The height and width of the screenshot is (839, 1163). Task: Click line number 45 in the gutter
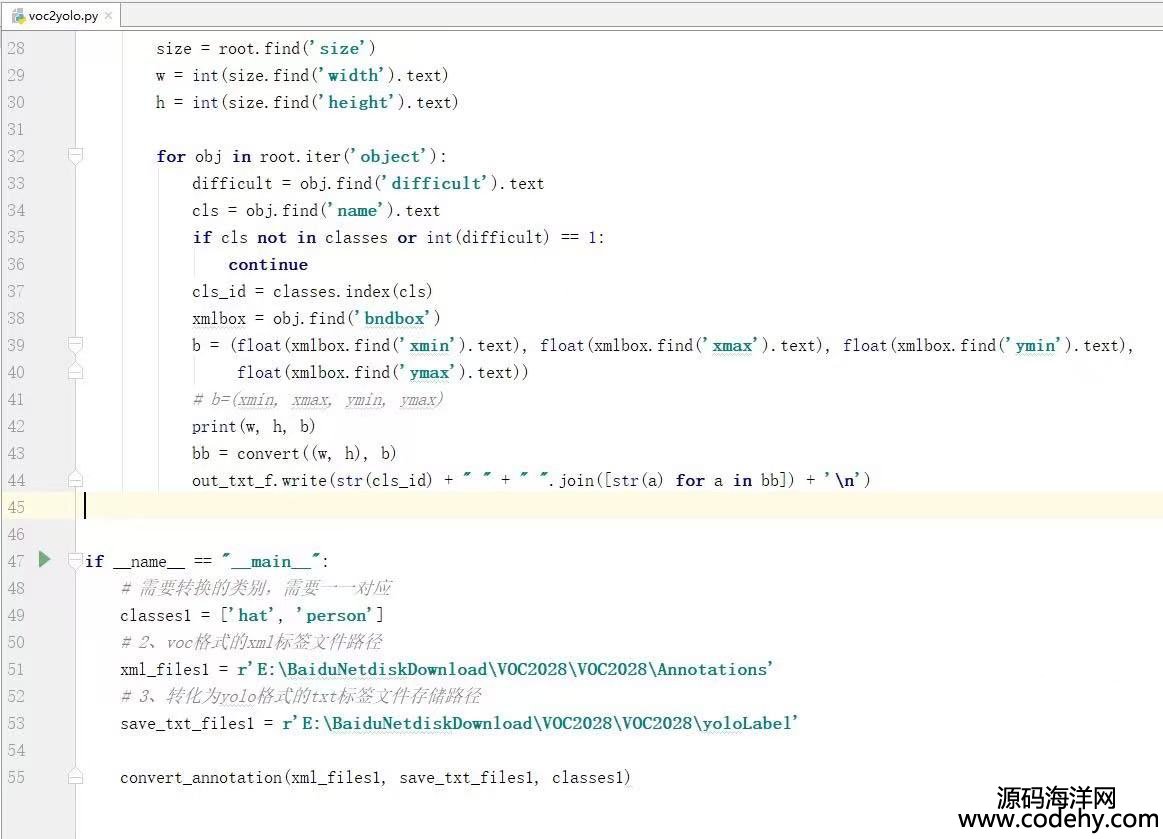[x=16, y=507]
